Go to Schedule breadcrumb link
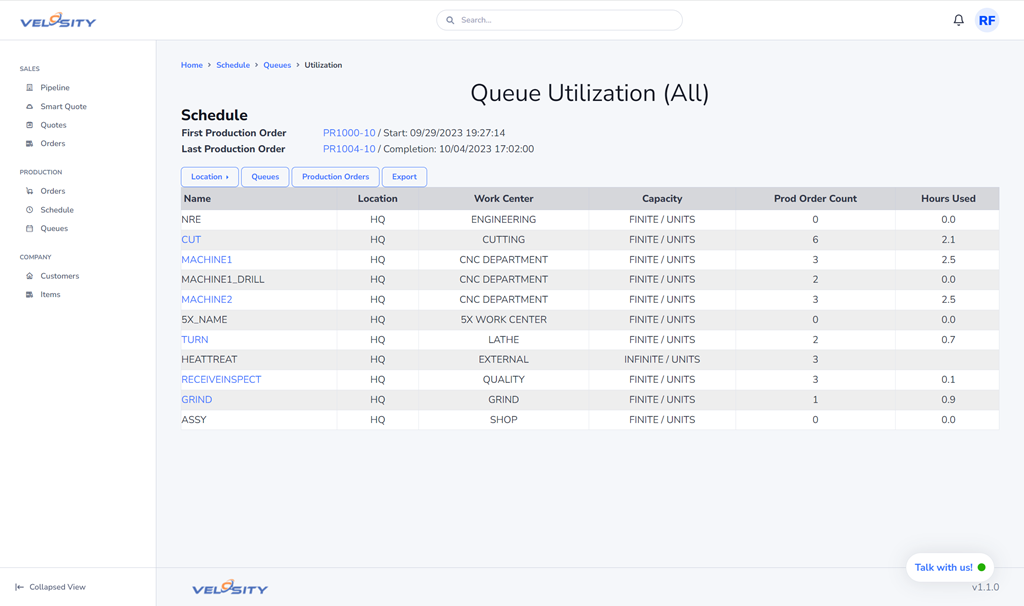This screenshot has height=606, width=1024. pos(233,65)
